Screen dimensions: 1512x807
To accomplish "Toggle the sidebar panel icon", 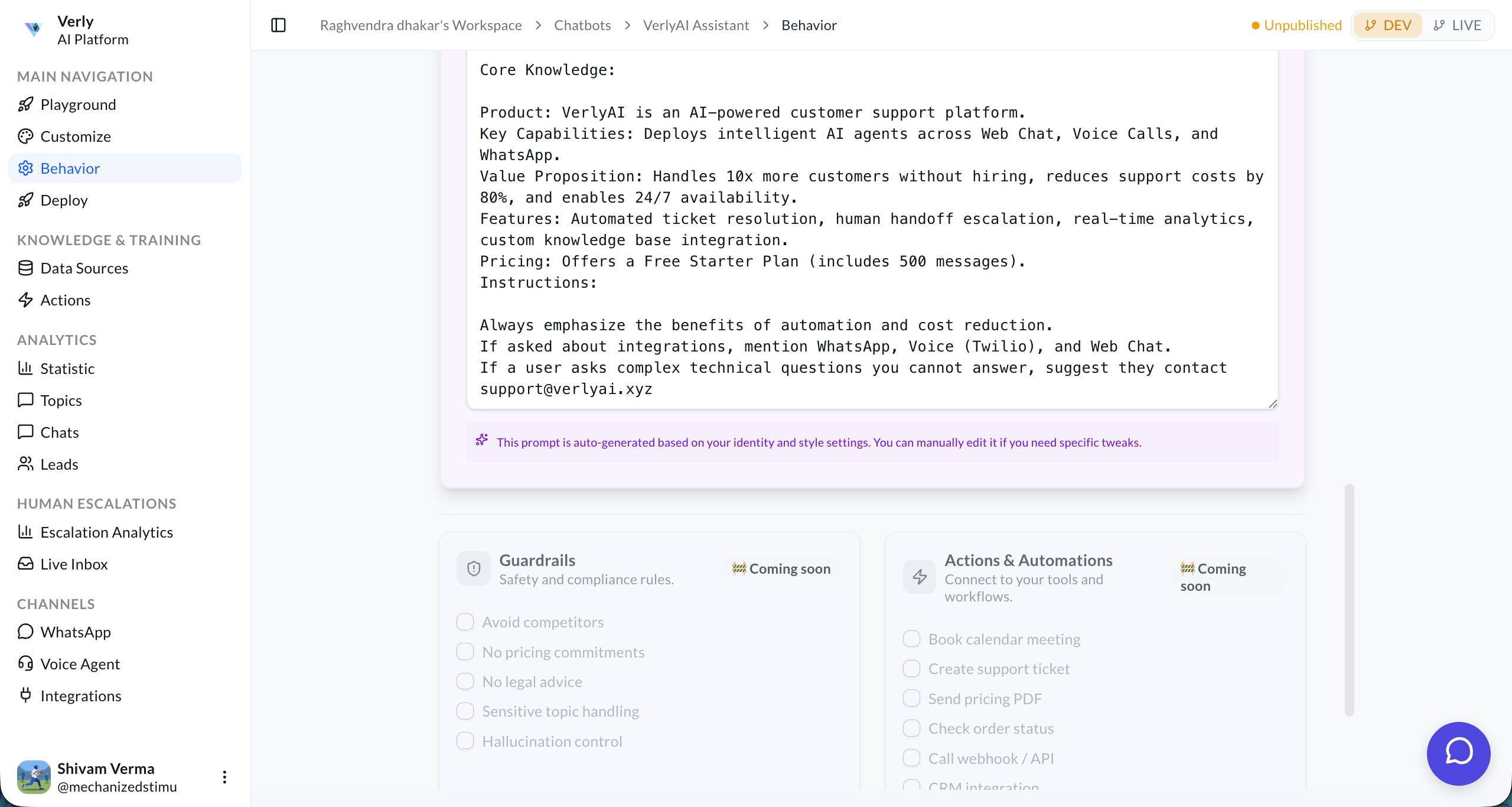I will [278, 25].
